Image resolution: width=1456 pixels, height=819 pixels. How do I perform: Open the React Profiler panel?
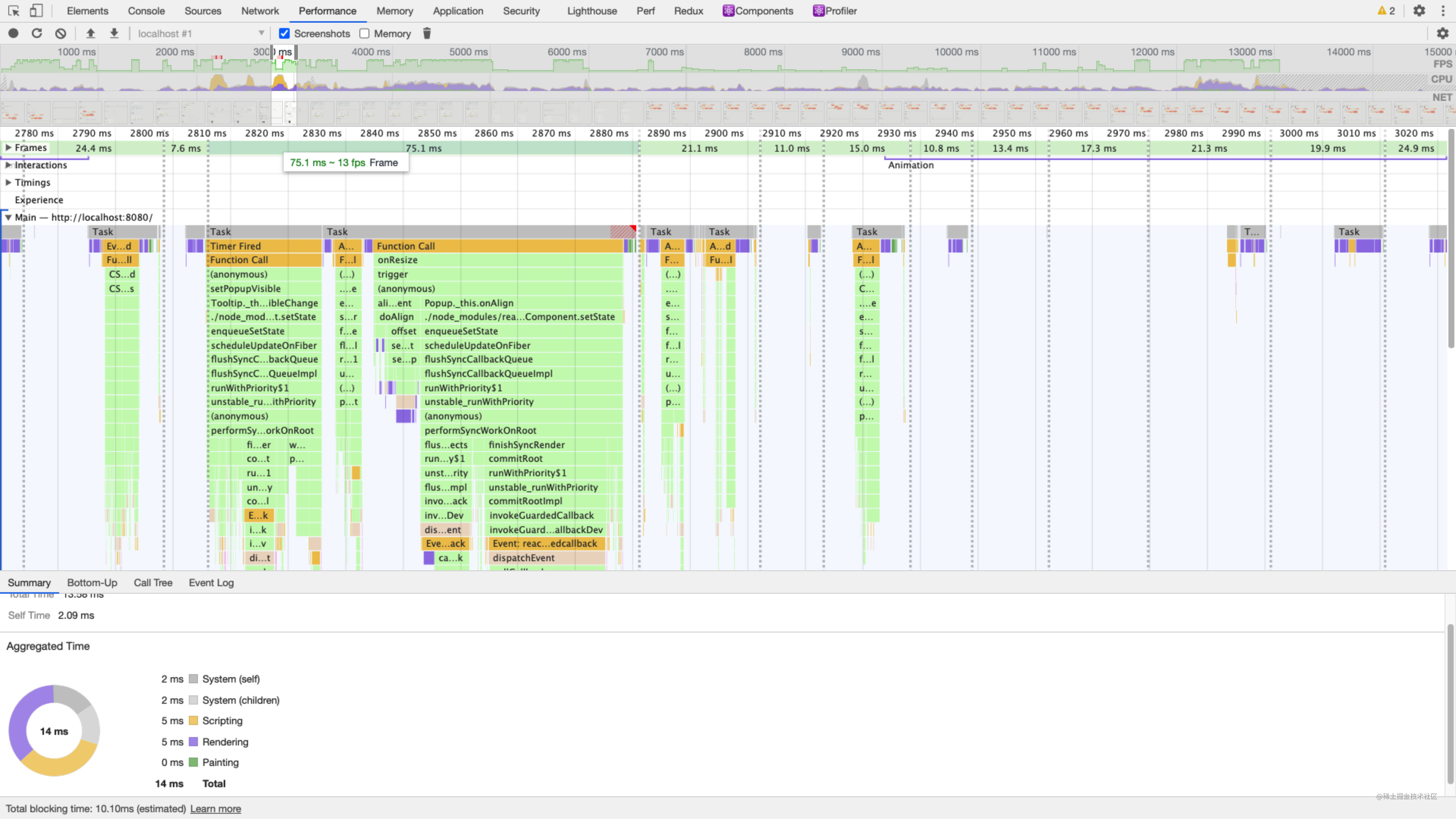pos(835,11)
